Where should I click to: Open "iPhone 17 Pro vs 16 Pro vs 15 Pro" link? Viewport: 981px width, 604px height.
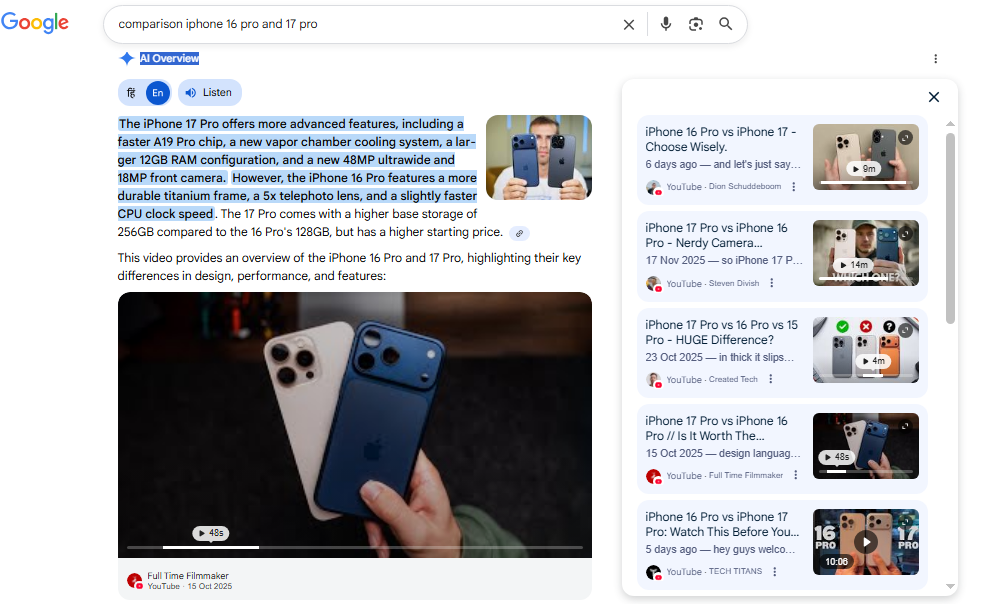coord(720,332)
